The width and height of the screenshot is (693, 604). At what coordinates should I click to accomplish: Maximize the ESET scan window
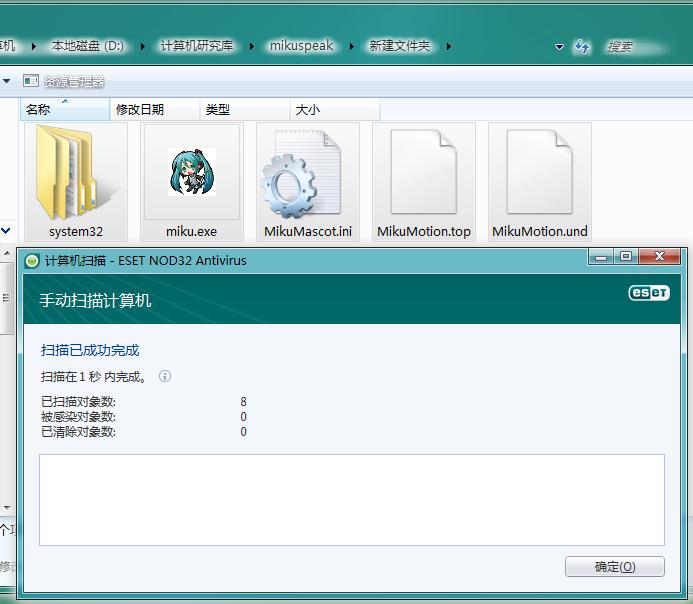coord(626,257)
